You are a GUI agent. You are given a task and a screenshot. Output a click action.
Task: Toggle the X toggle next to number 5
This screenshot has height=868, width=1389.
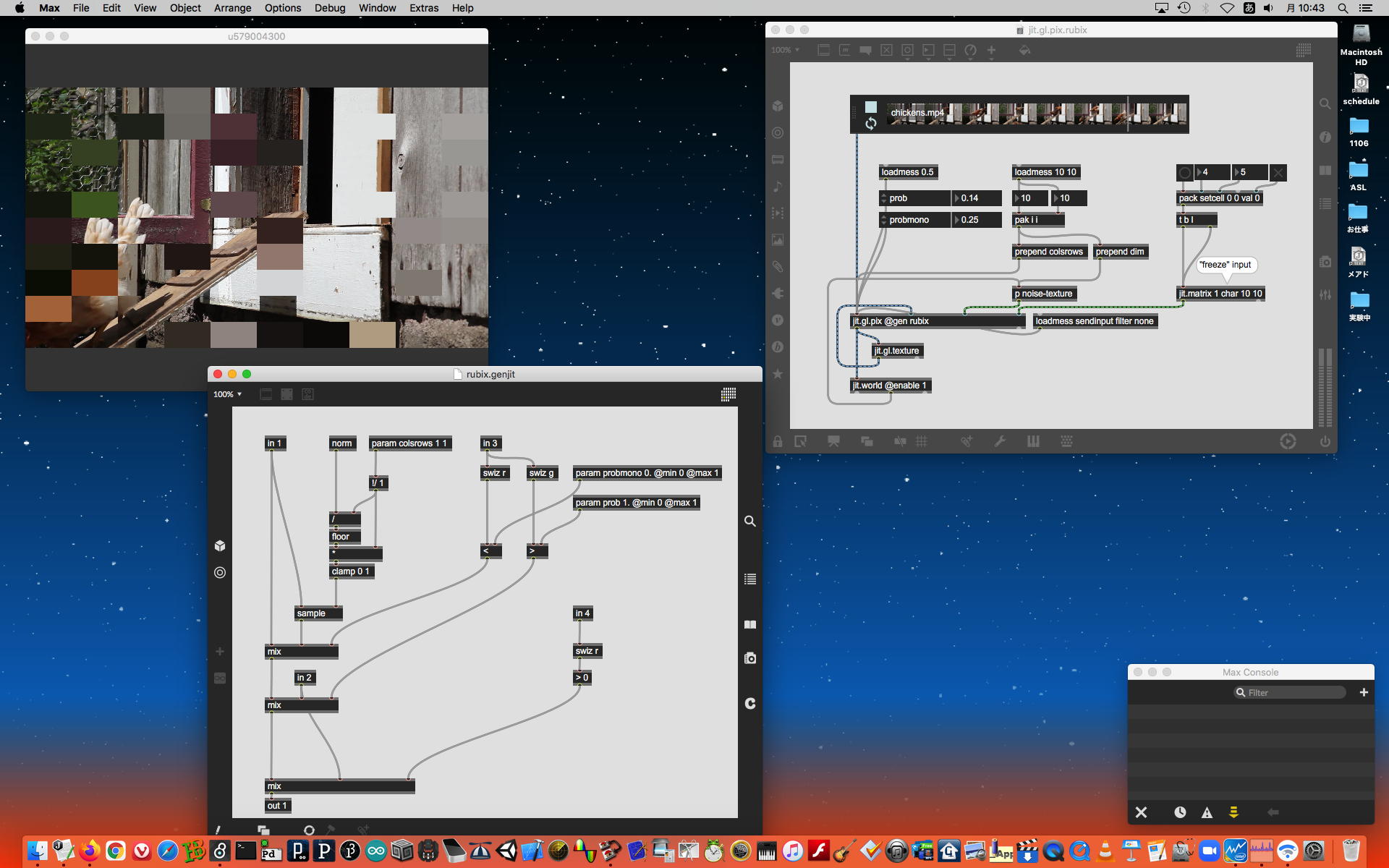[1278, 172]
